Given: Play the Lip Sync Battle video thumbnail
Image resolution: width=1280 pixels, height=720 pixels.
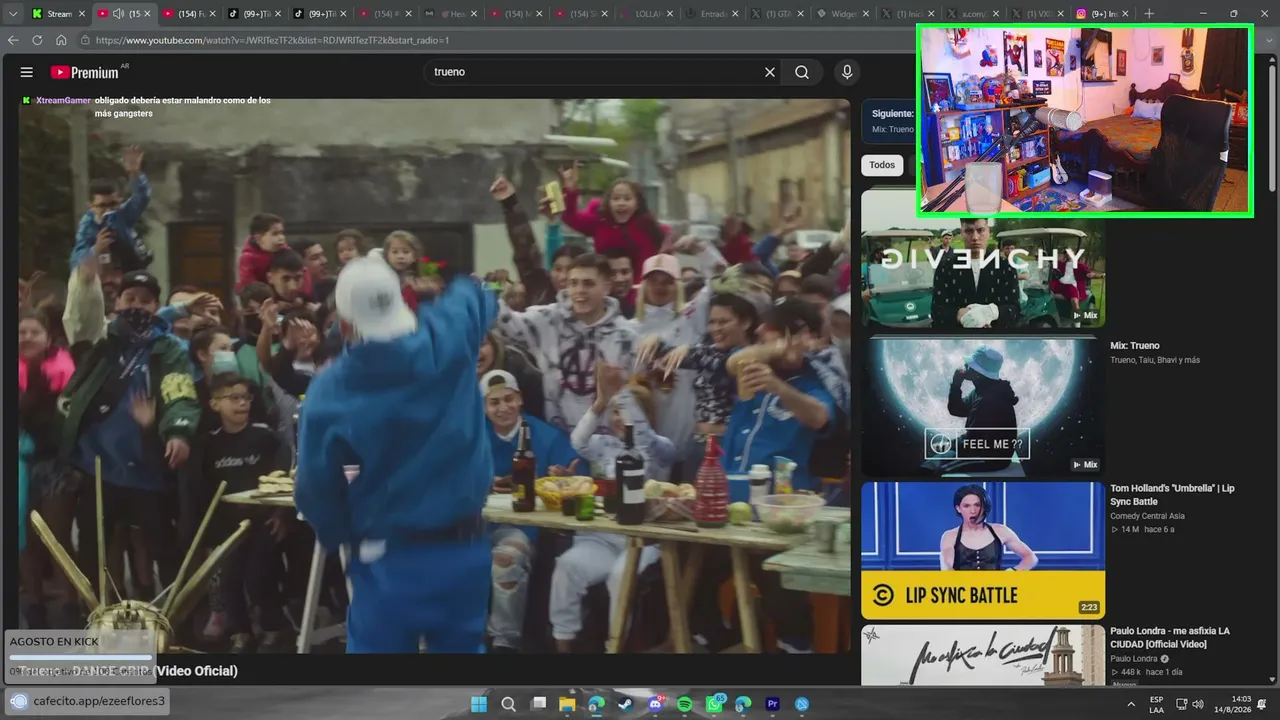Looking at the screenshot, I should click(x=983, y=551).
